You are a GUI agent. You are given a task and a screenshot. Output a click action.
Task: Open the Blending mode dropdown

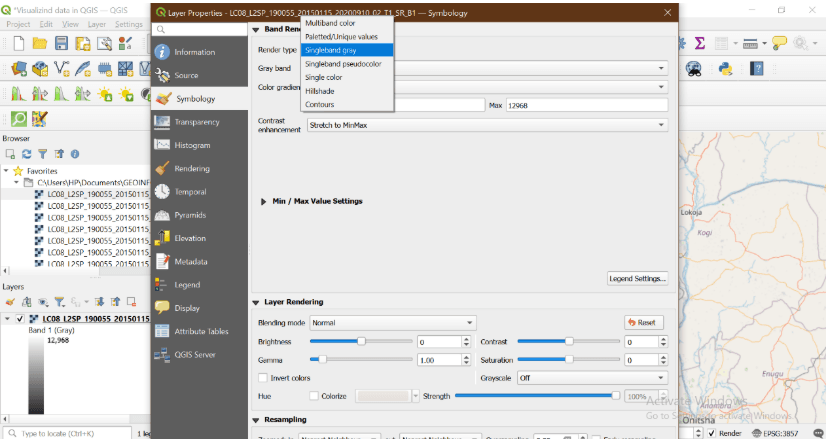tap(391, 323)
